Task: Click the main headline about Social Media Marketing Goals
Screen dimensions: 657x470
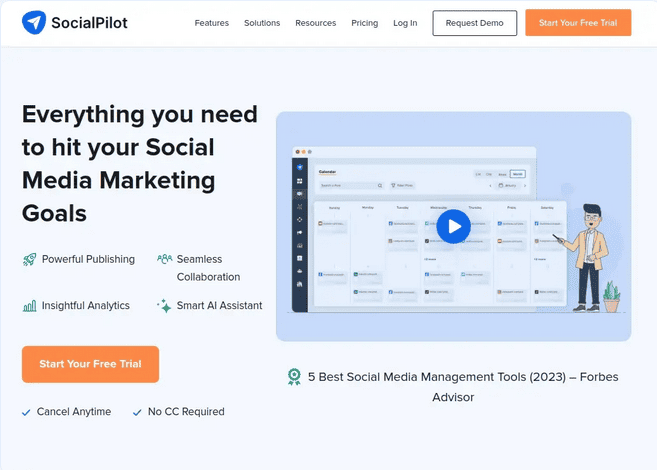Action: point(140,164)
